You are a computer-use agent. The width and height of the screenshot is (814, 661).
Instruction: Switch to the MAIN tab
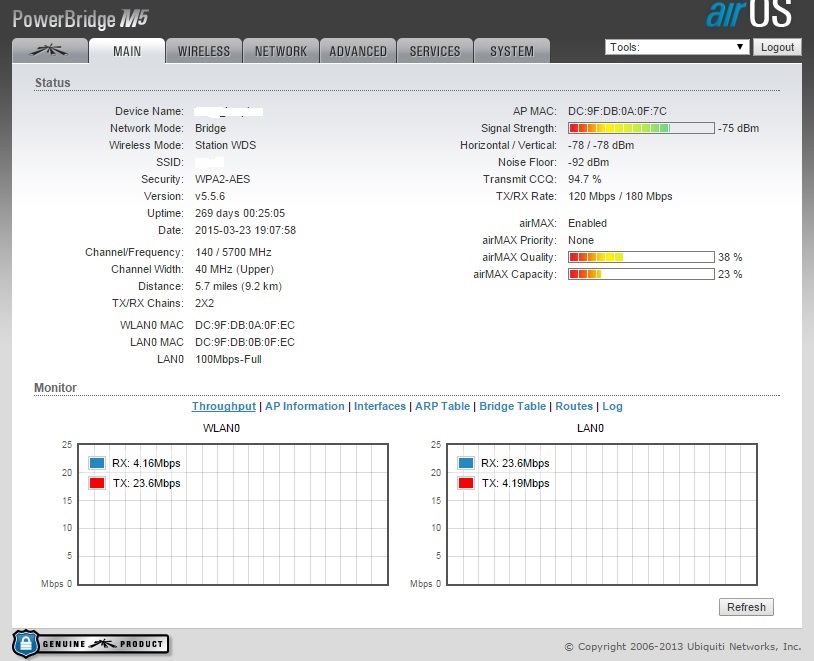127,51
